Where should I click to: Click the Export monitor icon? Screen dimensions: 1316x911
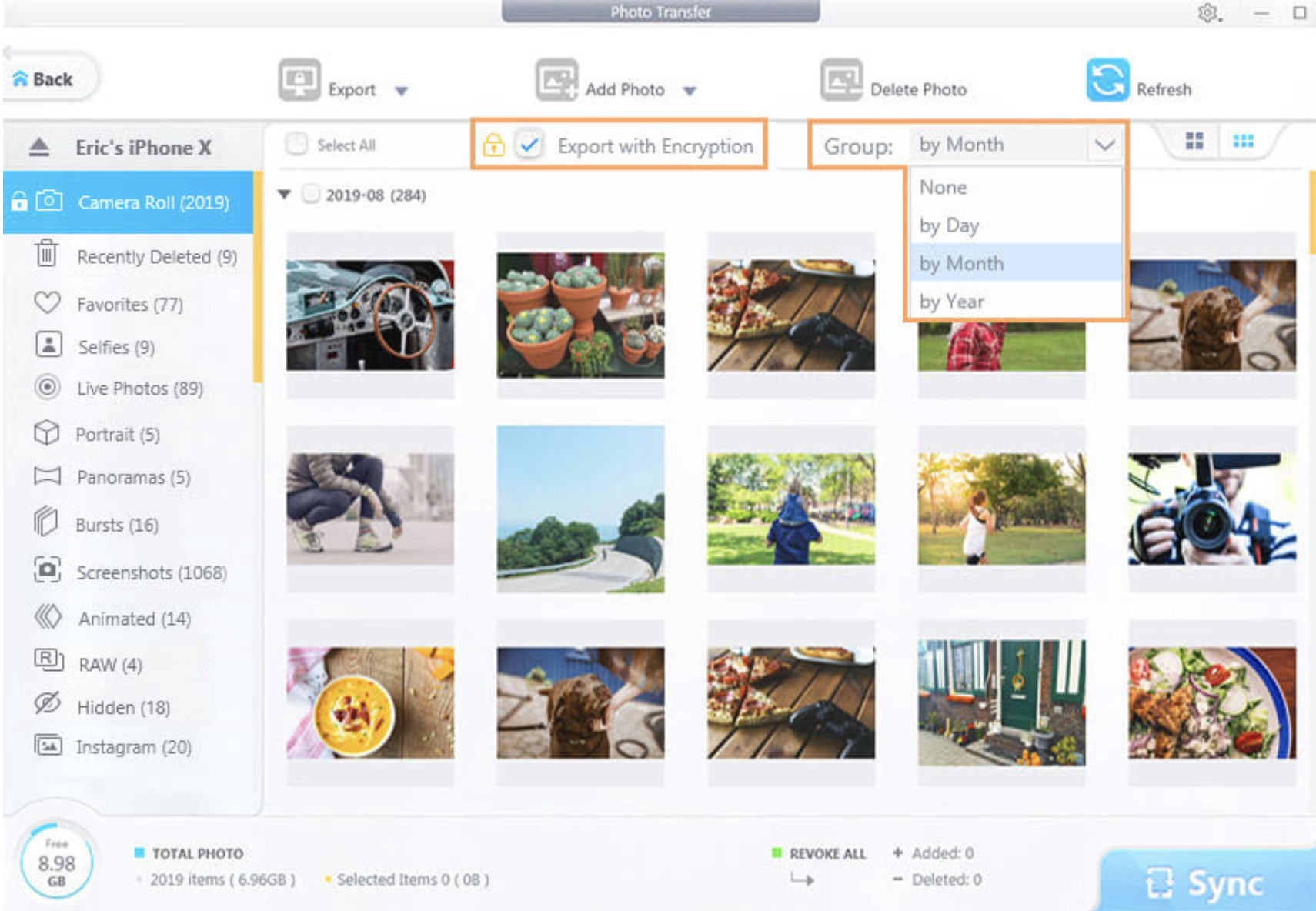pyautogui.click(x=299, y=79)
